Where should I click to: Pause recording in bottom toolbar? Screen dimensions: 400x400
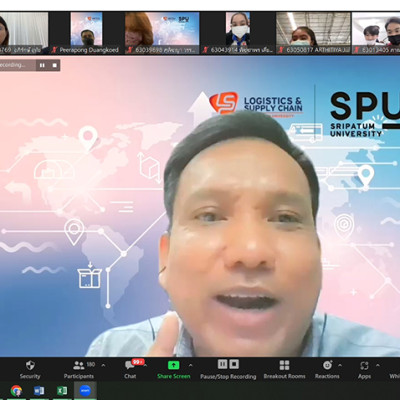click(x=222, y=364)
